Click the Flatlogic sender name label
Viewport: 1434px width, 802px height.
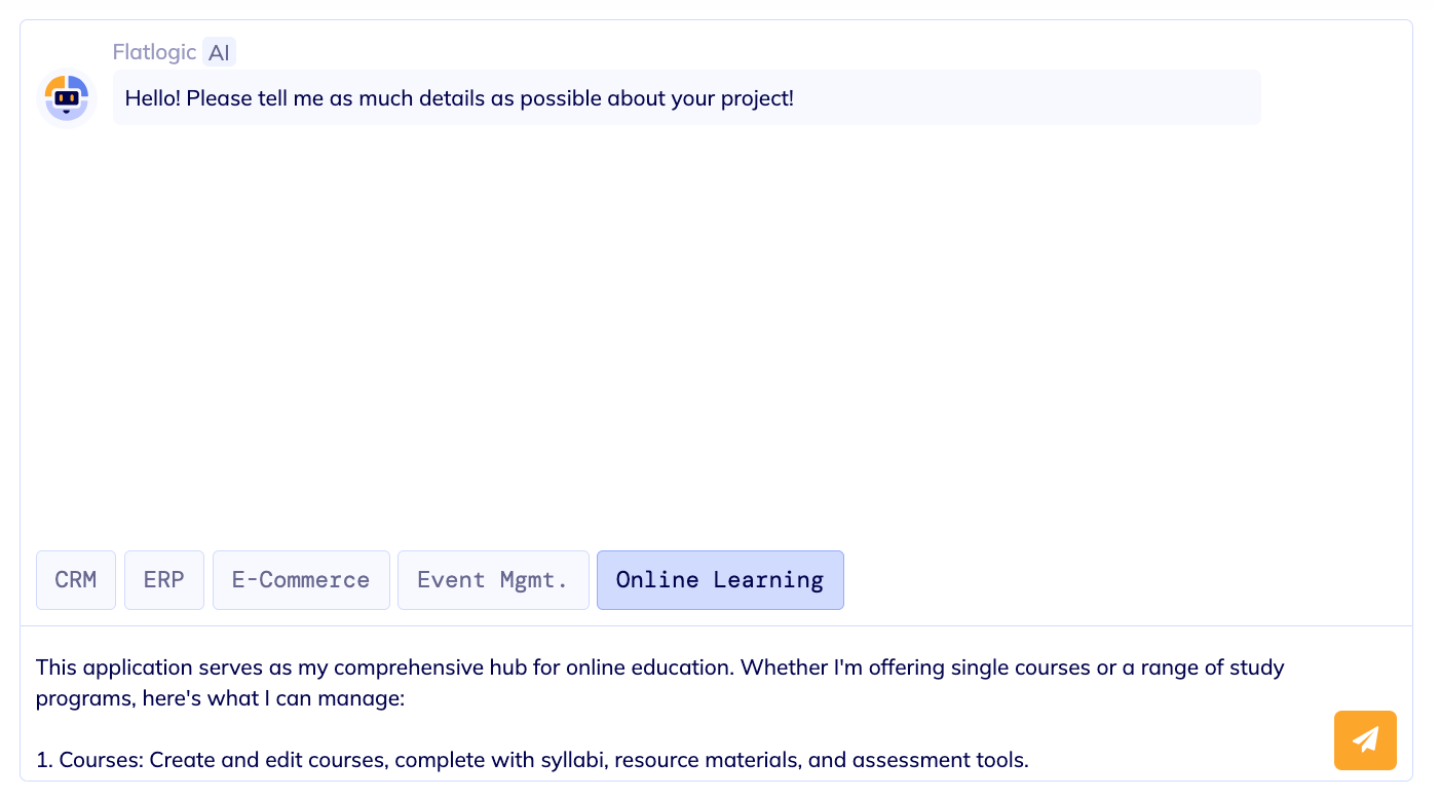pyautogui.click(x=154, y=52)
